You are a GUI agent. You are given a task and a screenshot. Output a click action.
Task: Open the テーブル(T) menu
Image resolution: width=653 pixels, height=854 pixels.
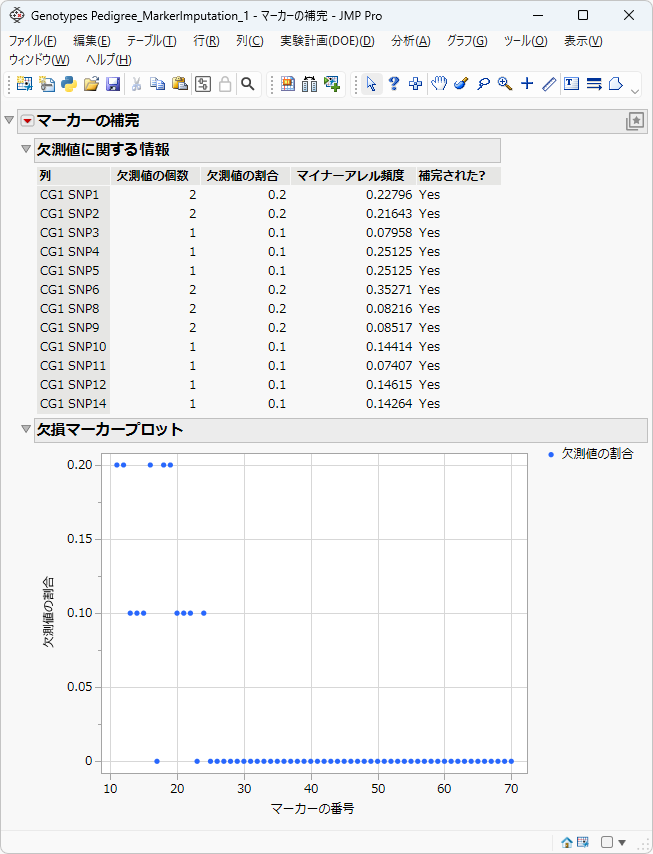click(151, 41)
